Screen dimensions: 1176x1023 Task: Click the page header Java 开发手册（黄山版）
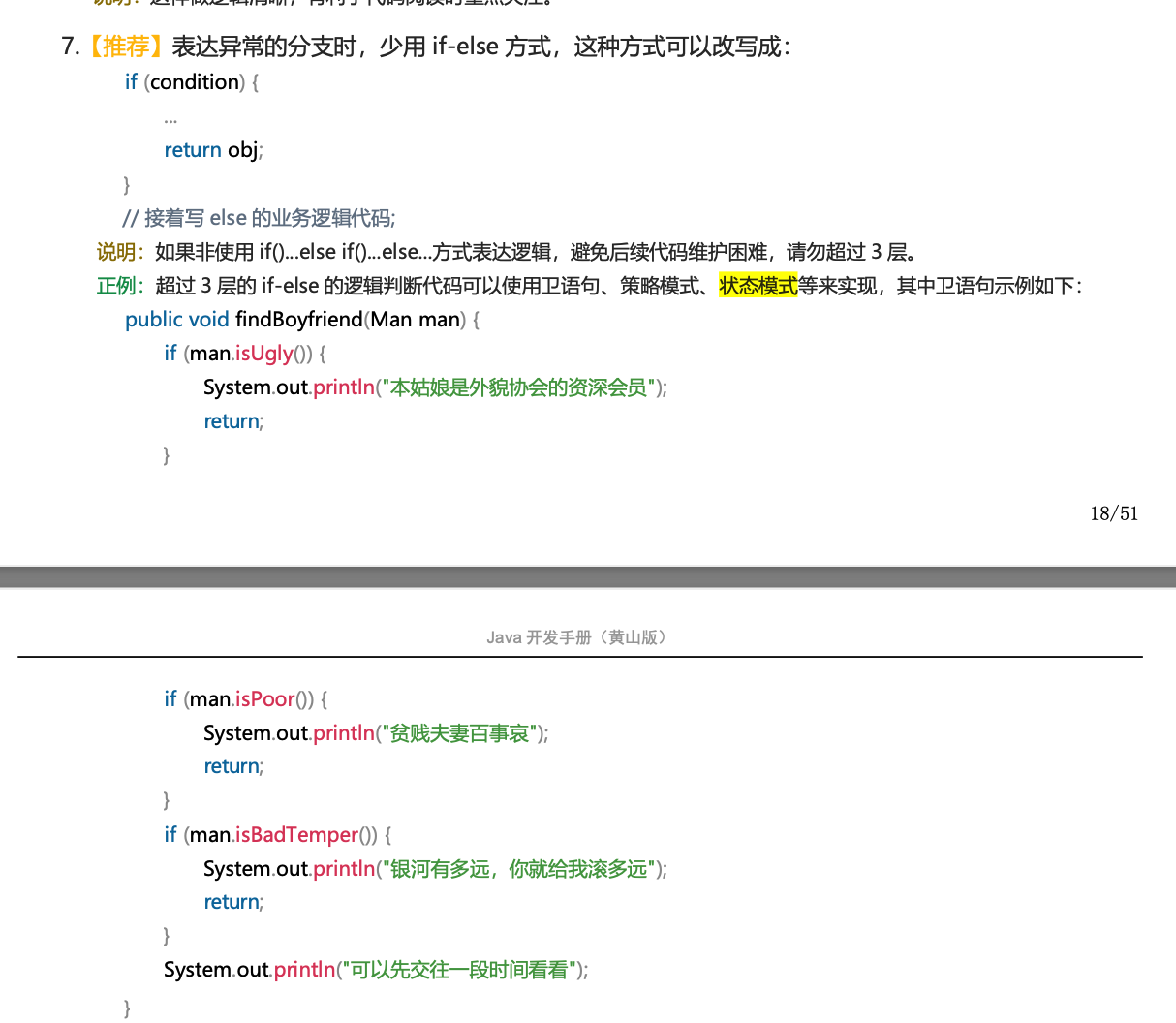[x=578, y=637]
